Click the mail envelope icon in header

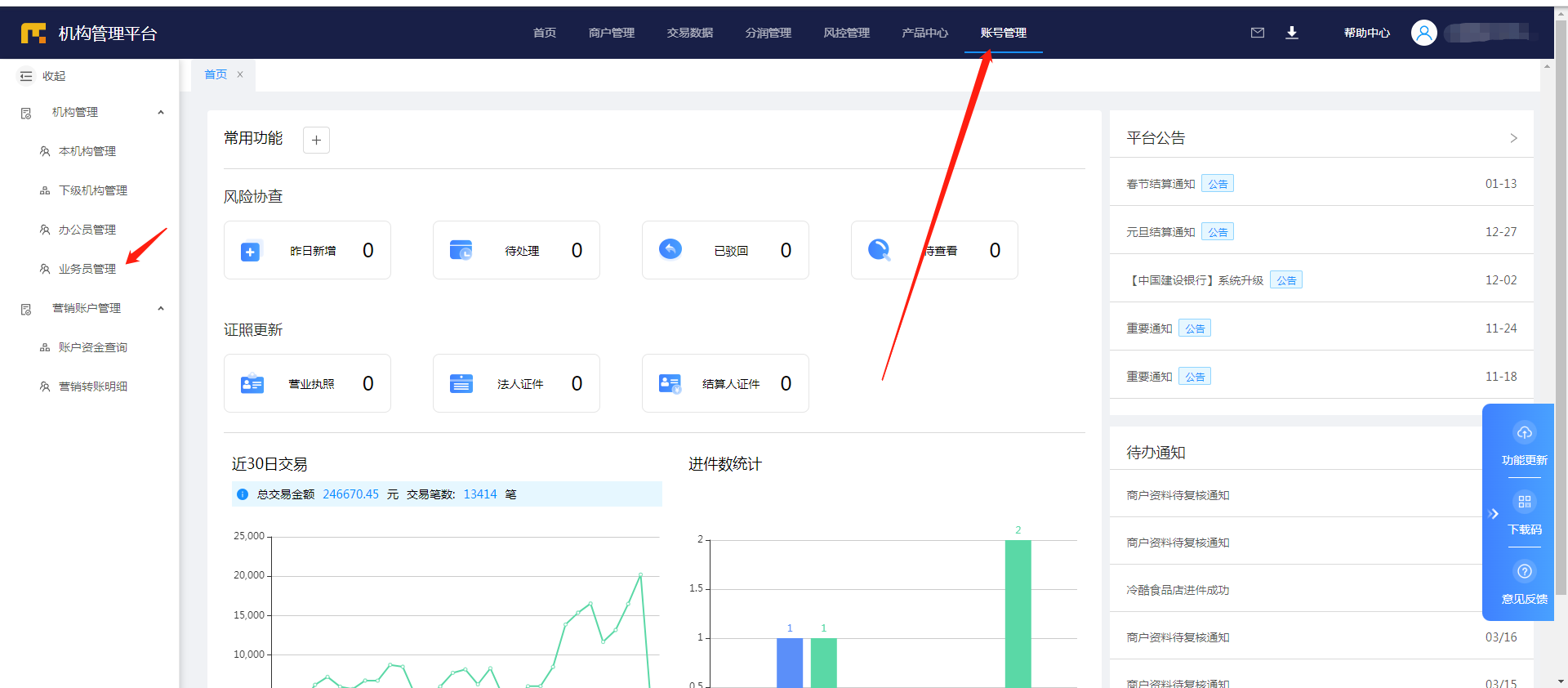click(1257, 33)
